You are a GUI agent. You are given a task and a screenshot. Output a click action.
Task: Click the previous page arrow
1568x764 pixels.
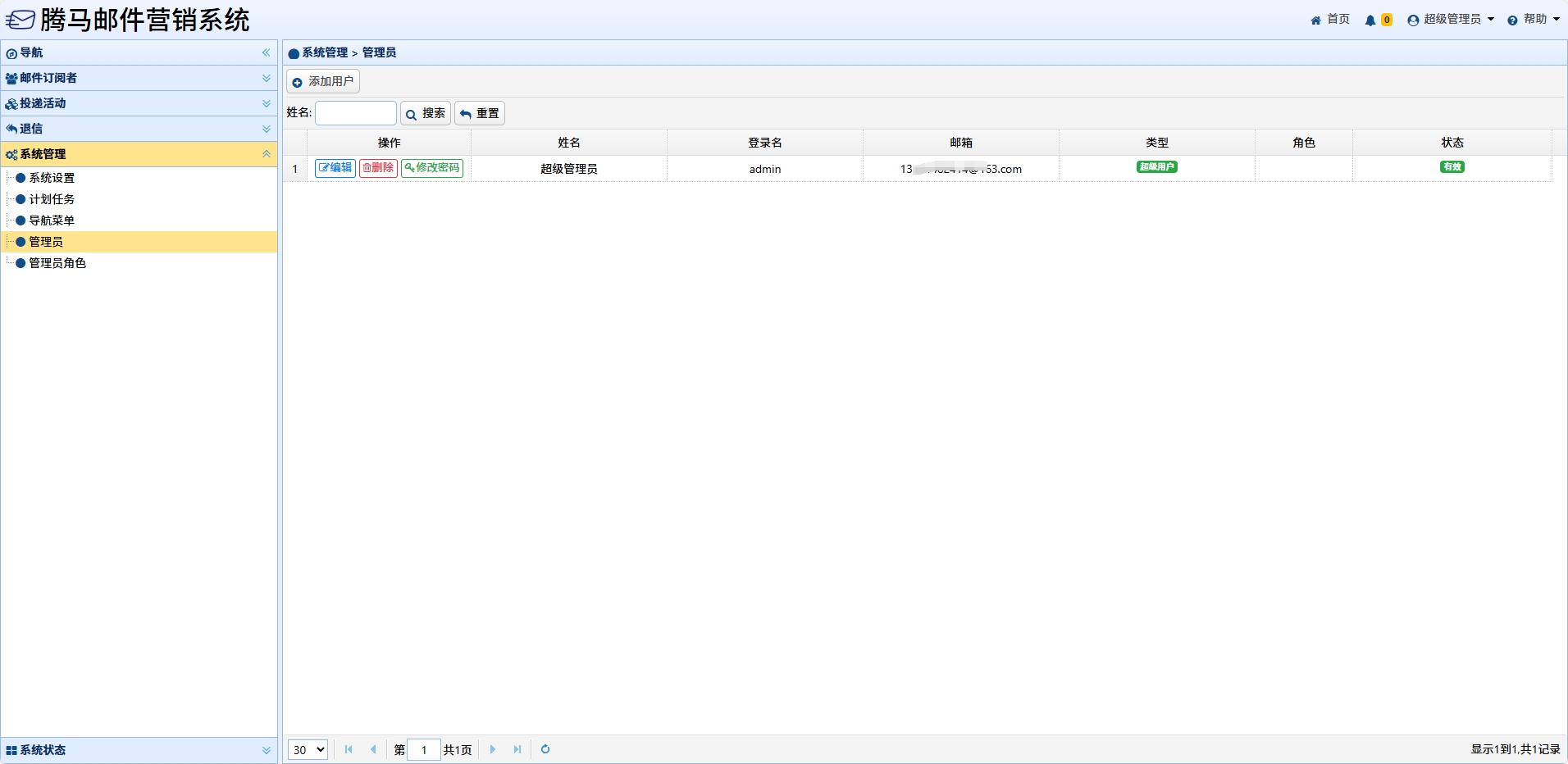point(373,749)
